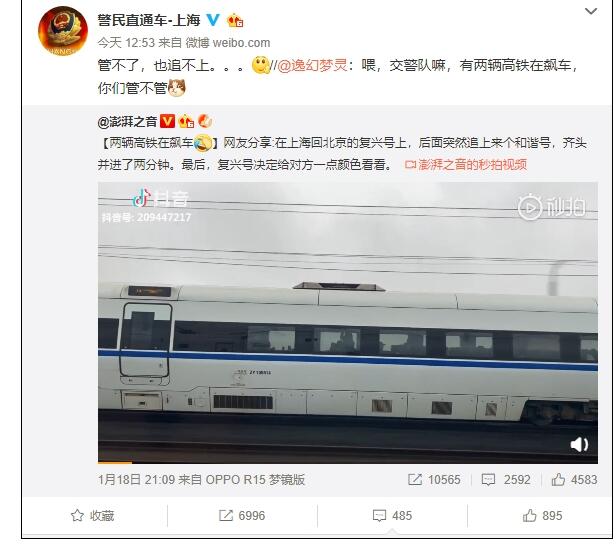The image size is (616, 552).
Task: Open the weibo.com source link
Action: pyautogui.click(x=241, y=42)
